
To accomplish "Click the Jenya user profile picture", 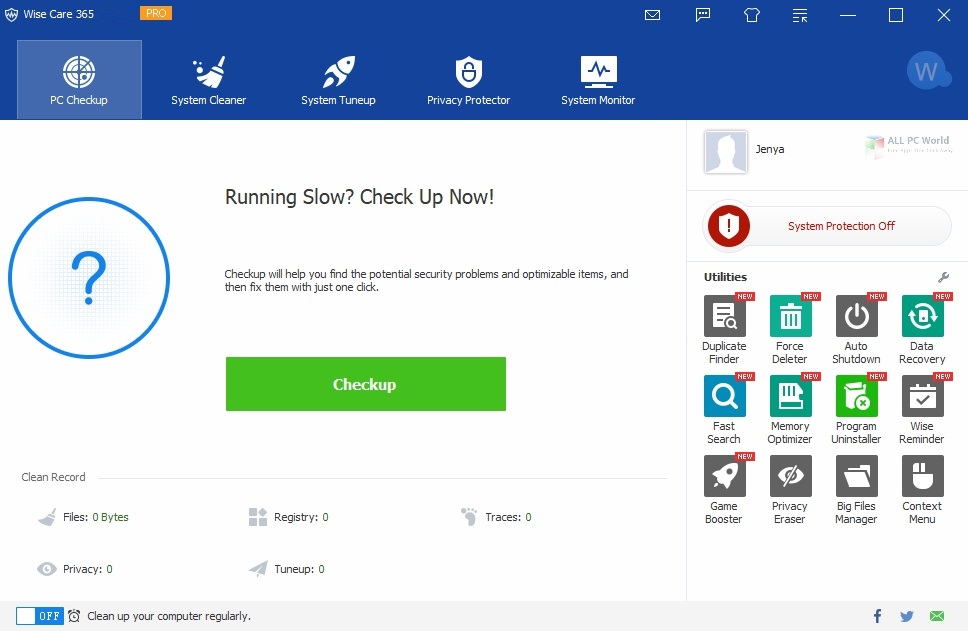I will coord(726,151).
